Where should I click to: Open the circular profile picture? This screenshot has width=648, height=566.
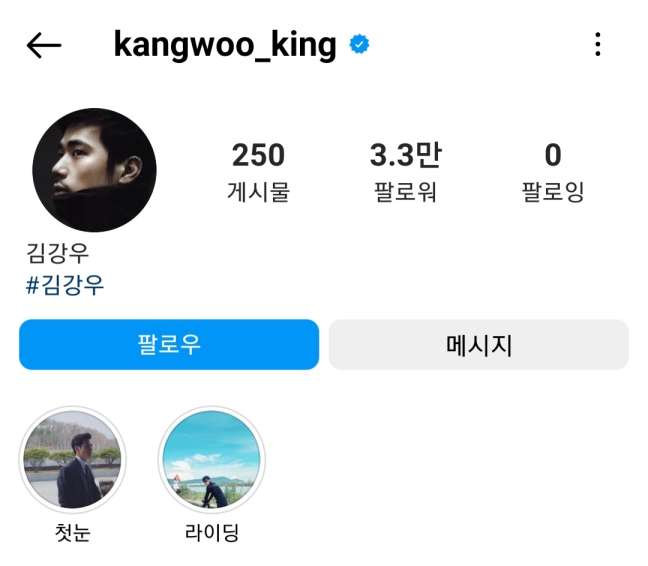click(95, 170)
